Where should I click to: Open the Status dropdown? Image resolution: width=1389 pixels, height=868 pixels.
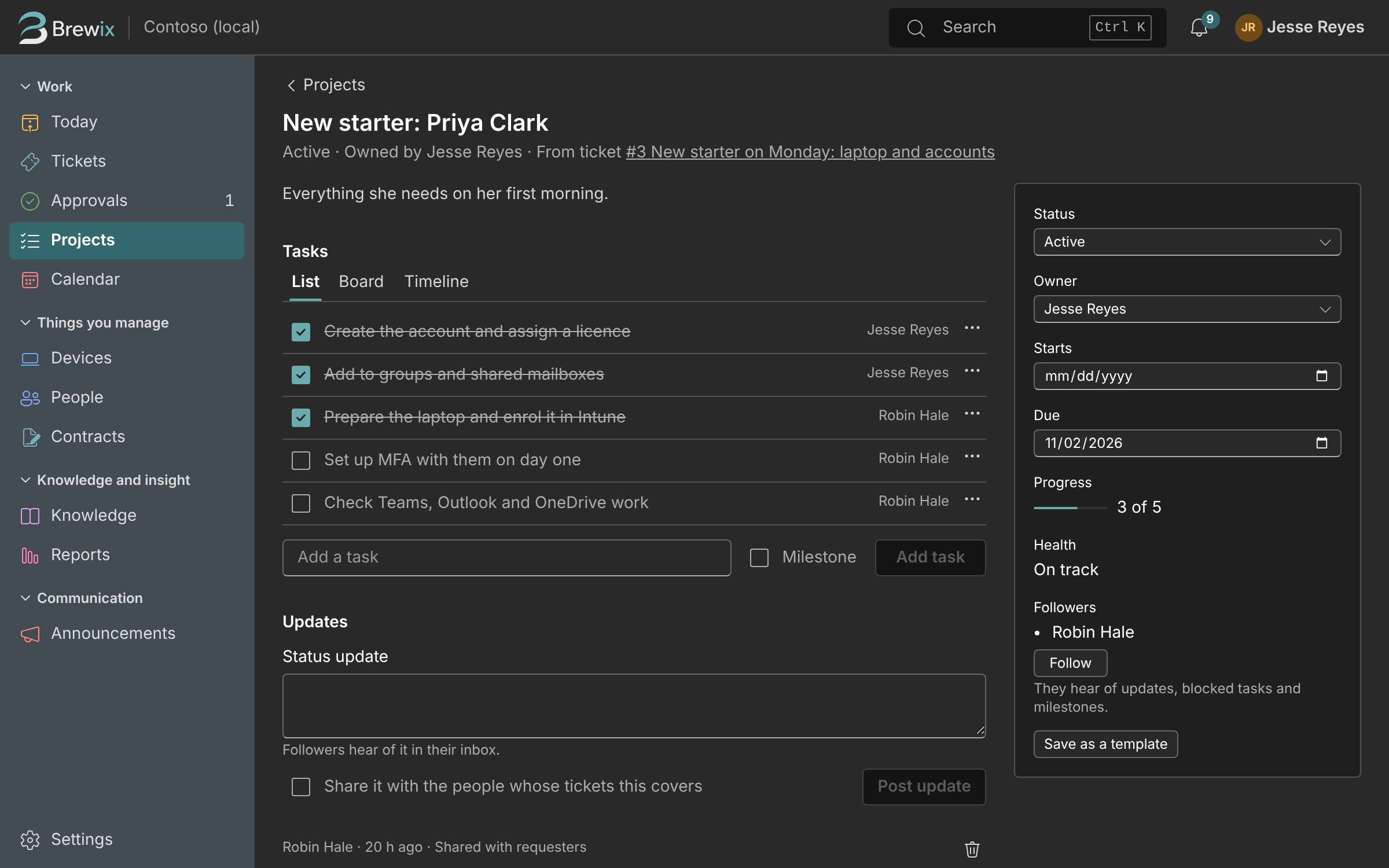click(1187, 242)
